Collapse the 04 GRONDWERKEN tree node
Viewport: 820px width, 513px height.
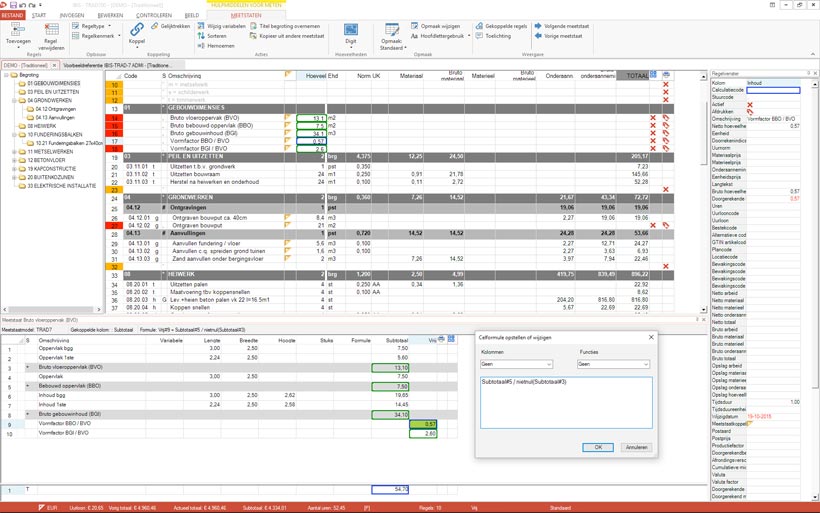(x=15, y=100)
